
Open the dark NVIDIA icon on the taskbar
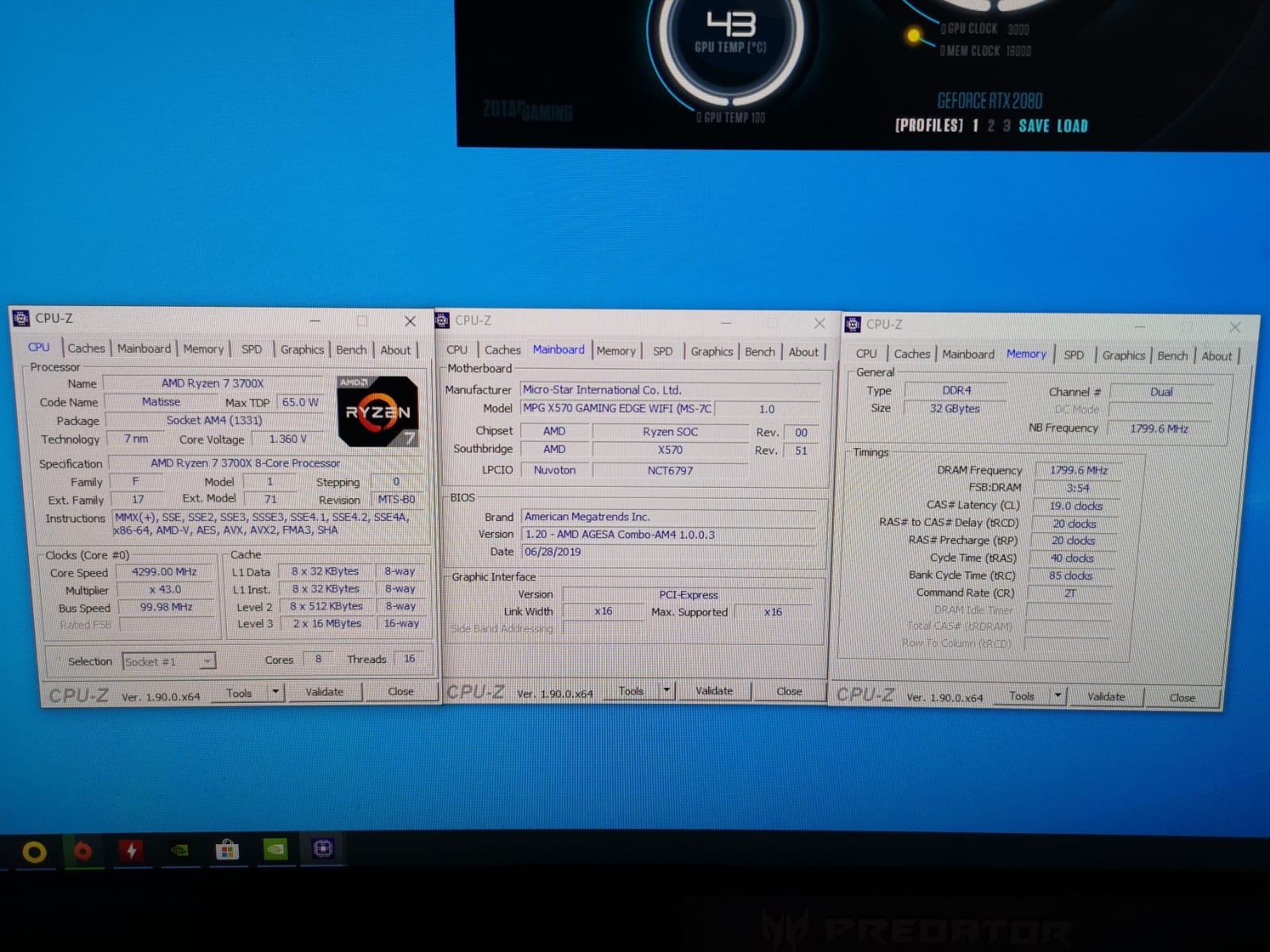180,850
